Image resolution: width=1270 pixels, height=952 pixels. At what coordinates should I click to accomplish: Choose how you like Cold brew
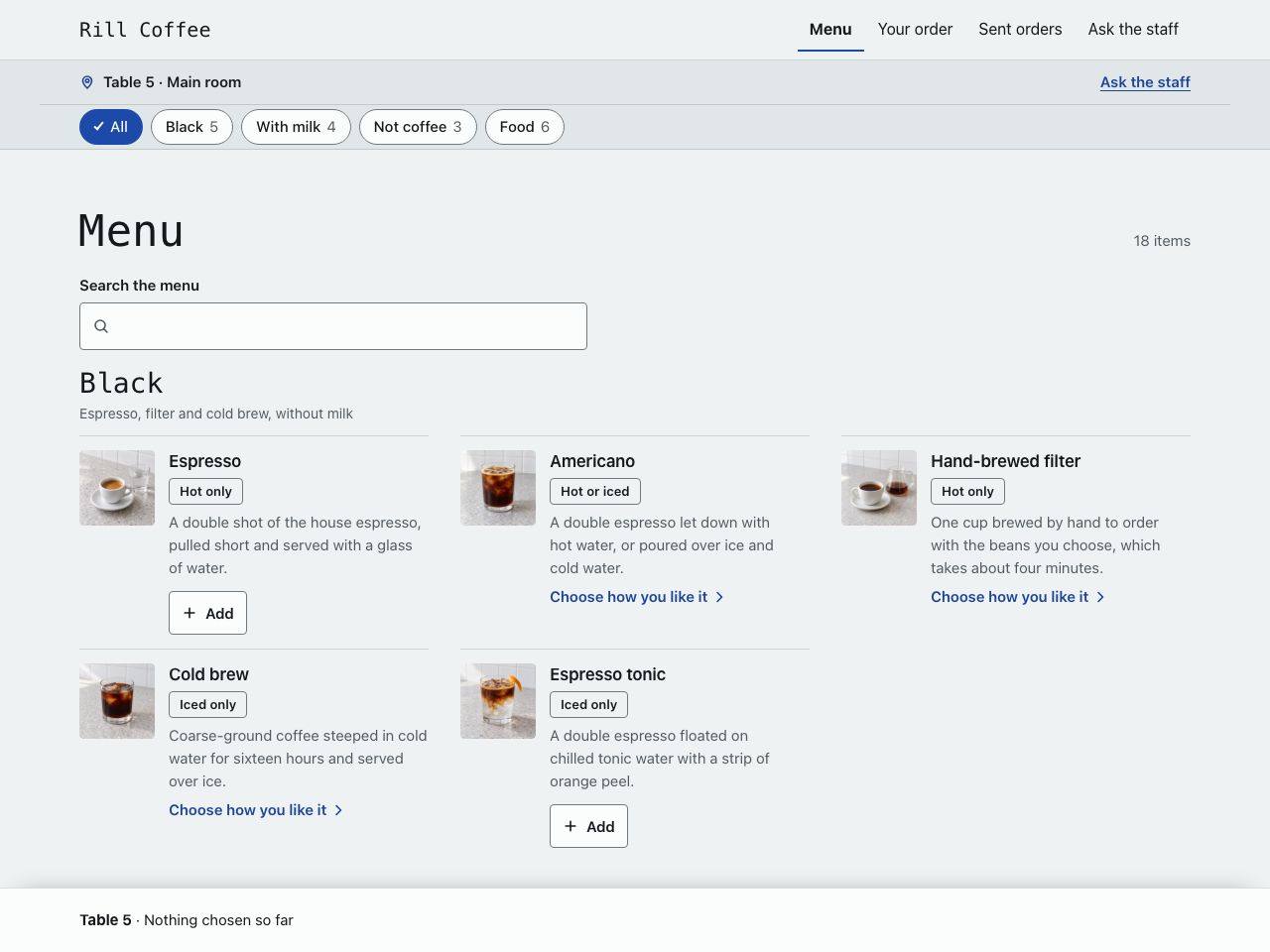(256, 810)
